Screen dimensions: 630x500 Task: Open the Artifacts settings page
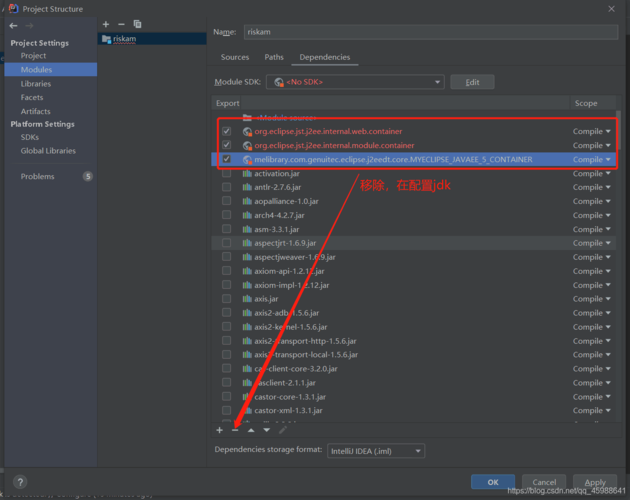click(x=35, y=111)
